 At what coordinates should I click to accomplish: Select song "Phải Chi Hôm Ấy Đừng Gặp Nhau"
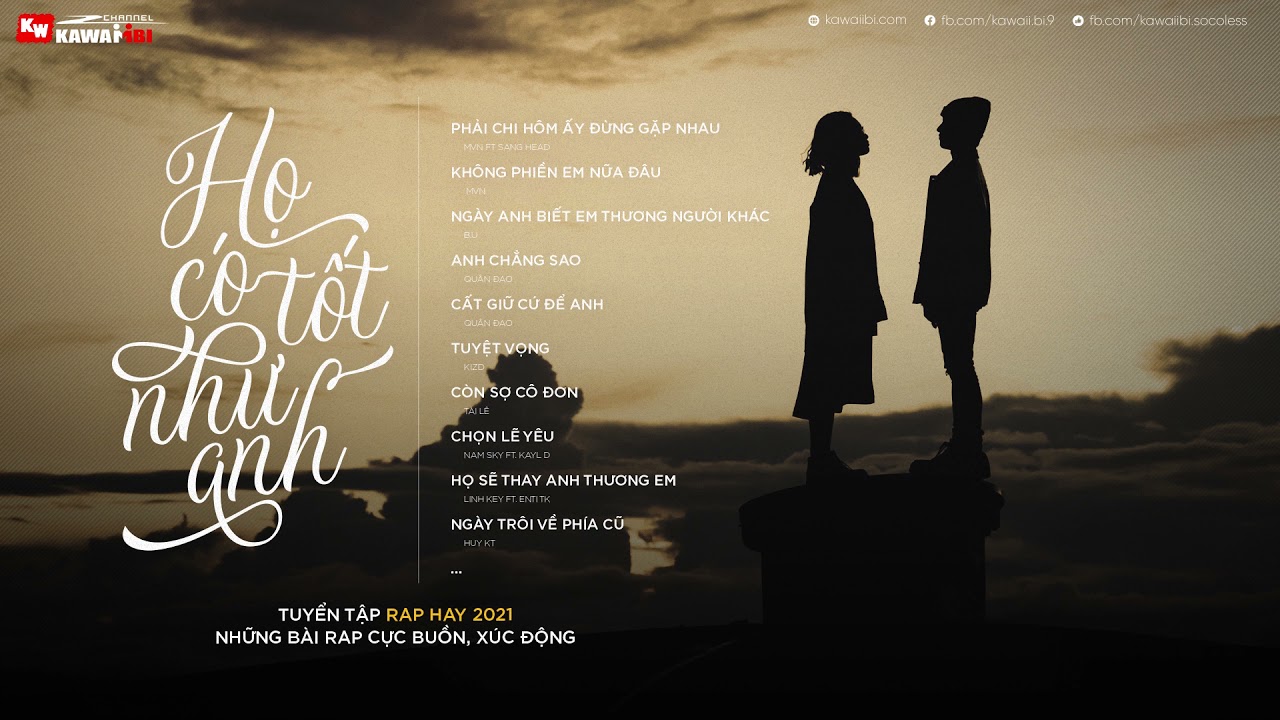tap(585, 128)
